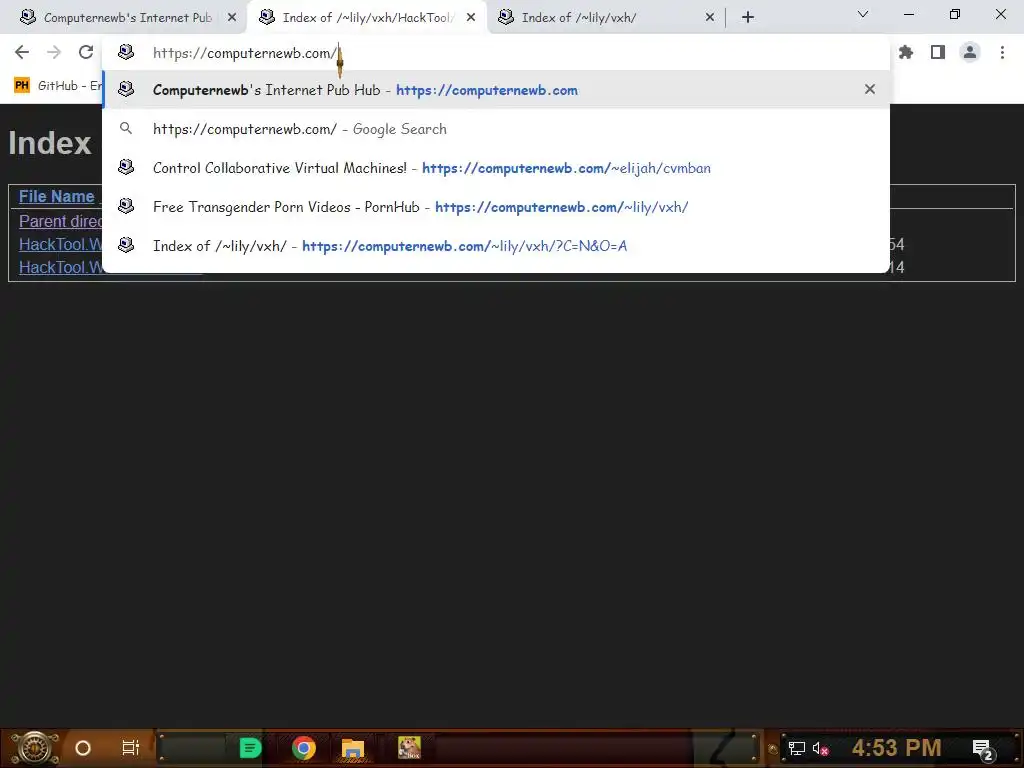Image resolution: width=1024 pixels, height=768 pixels.
Task: Pick the Google Search suggestion for computernewb.com
Action: [496, 129]
